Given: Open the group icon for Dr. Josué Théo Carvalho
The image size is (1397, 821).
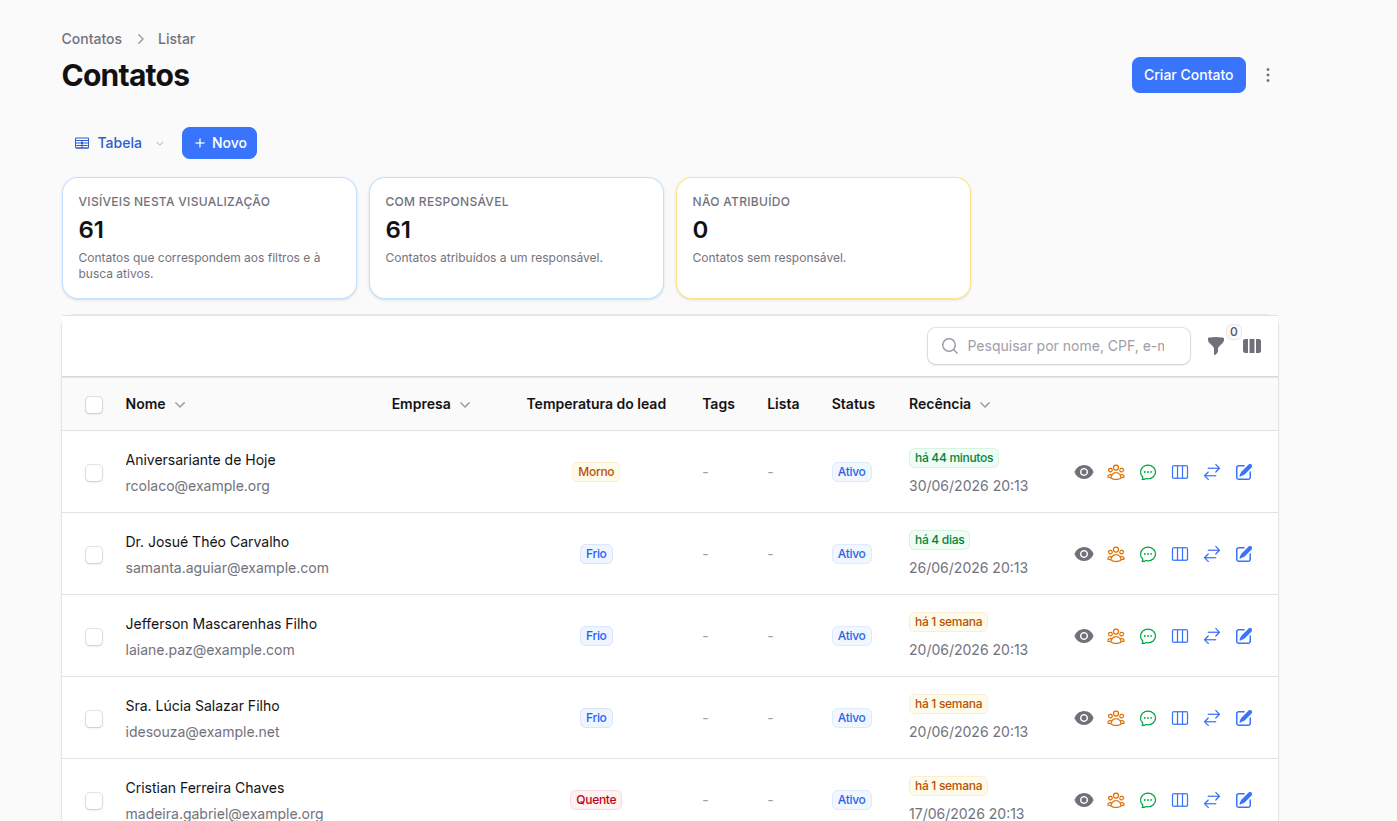Looking at the screenshot, I should [1116, 554].
